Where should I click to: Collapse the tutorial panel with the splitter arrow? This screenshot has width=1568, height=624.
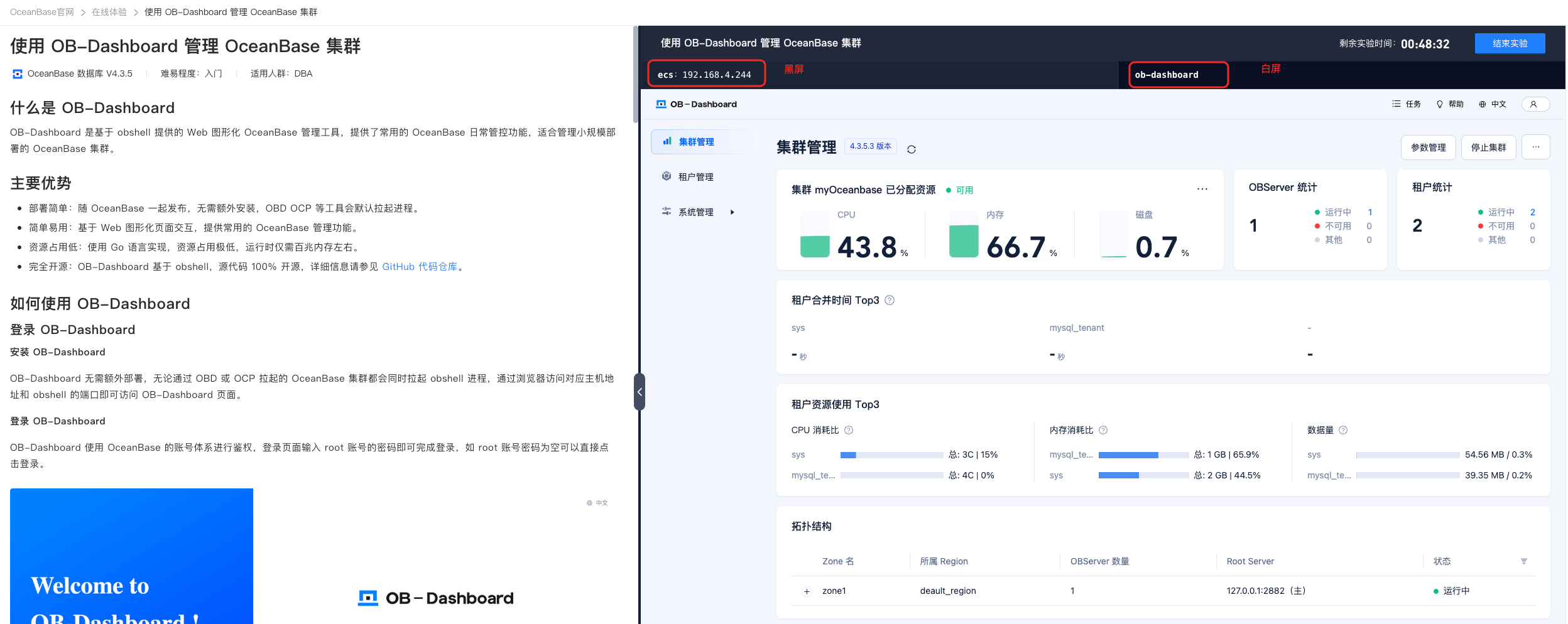[x=640, y=392]
